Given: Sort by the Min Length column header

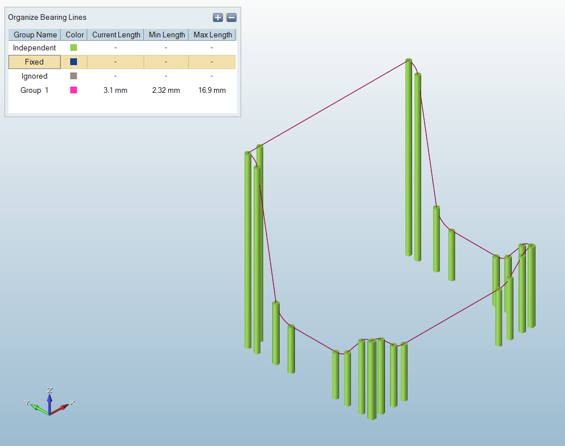Looking at the screenshot, I should (x=166, y=35).
